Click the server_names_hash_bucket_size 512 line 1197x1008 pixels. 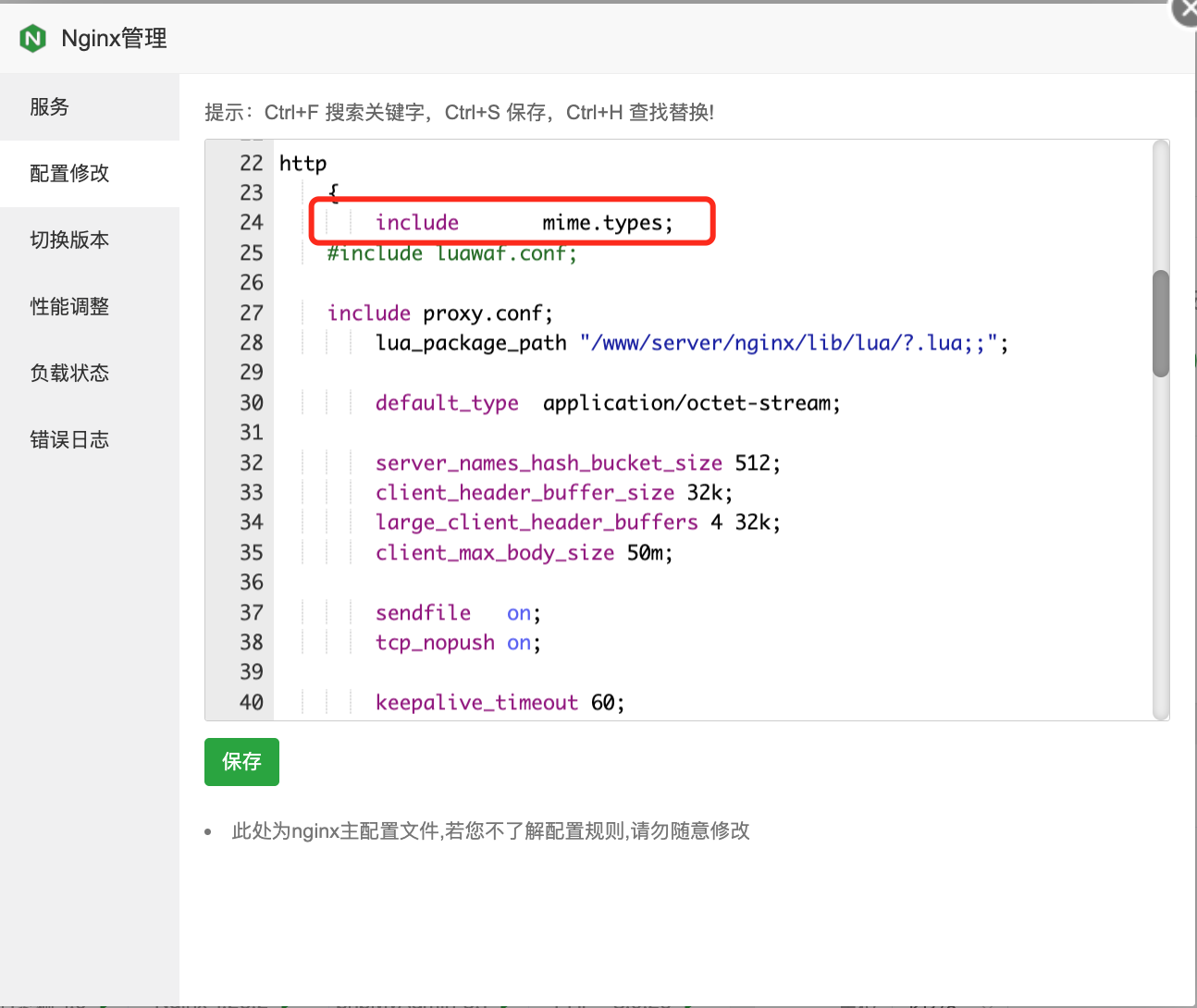pos(578,463)
